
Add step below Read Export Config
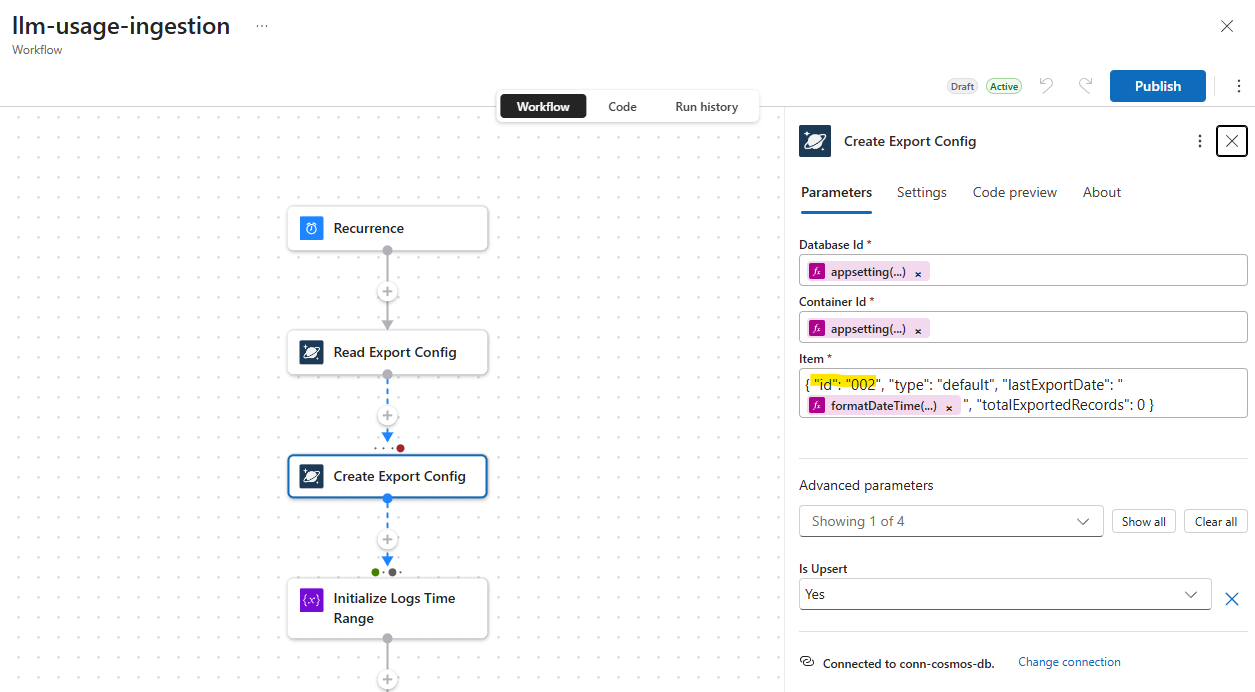(387, 416)
